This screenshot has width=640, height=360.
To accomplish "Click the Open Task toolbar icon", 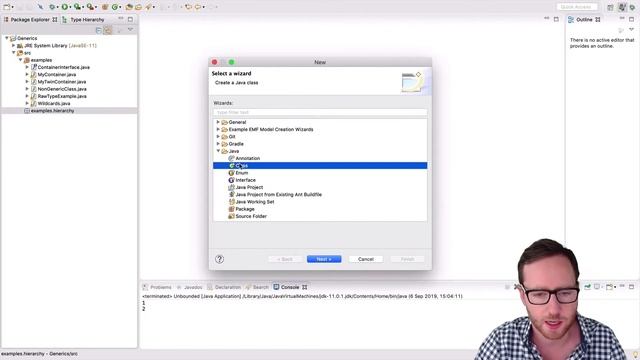I will point(138,7).
